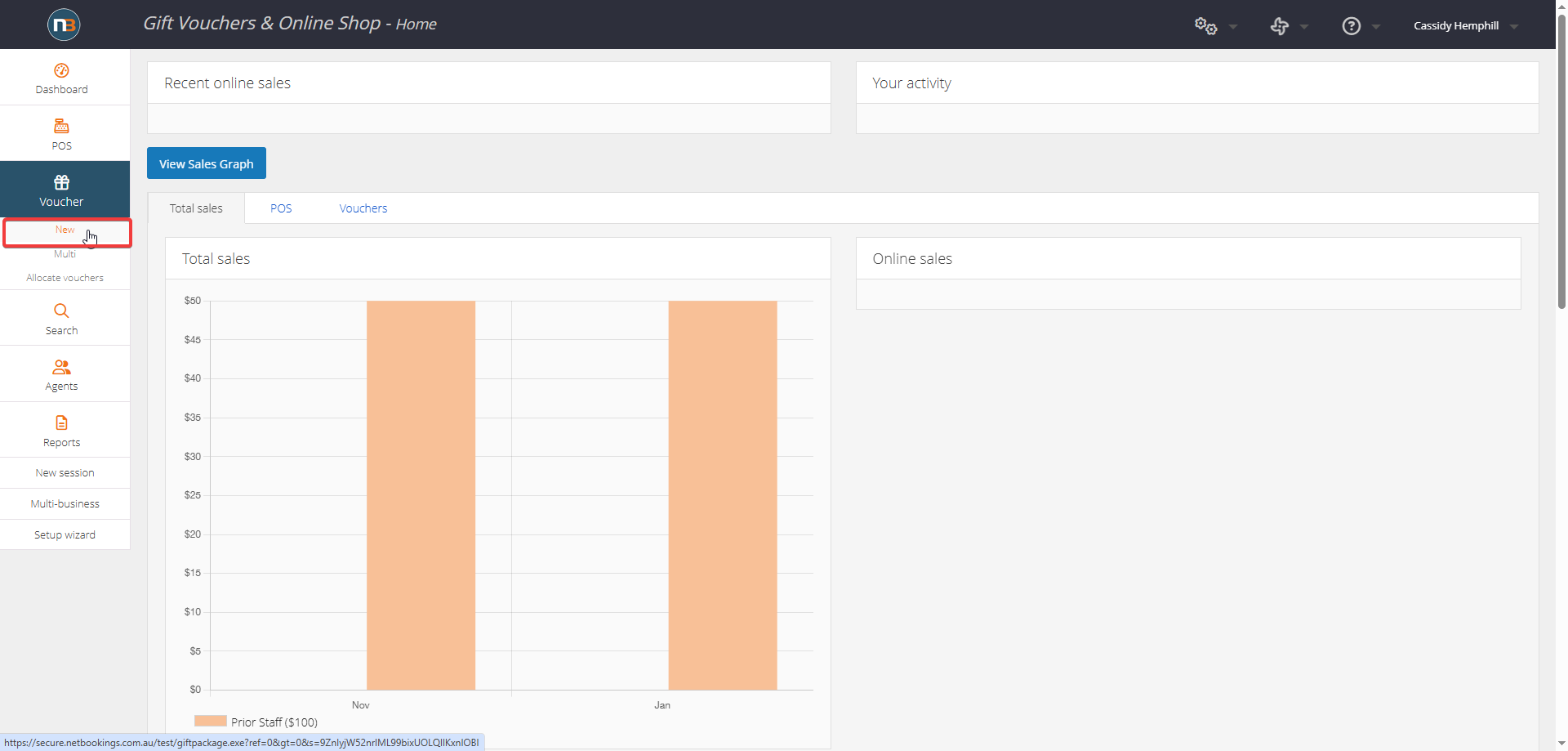Click the Recent online sales heading

(227, 83)
